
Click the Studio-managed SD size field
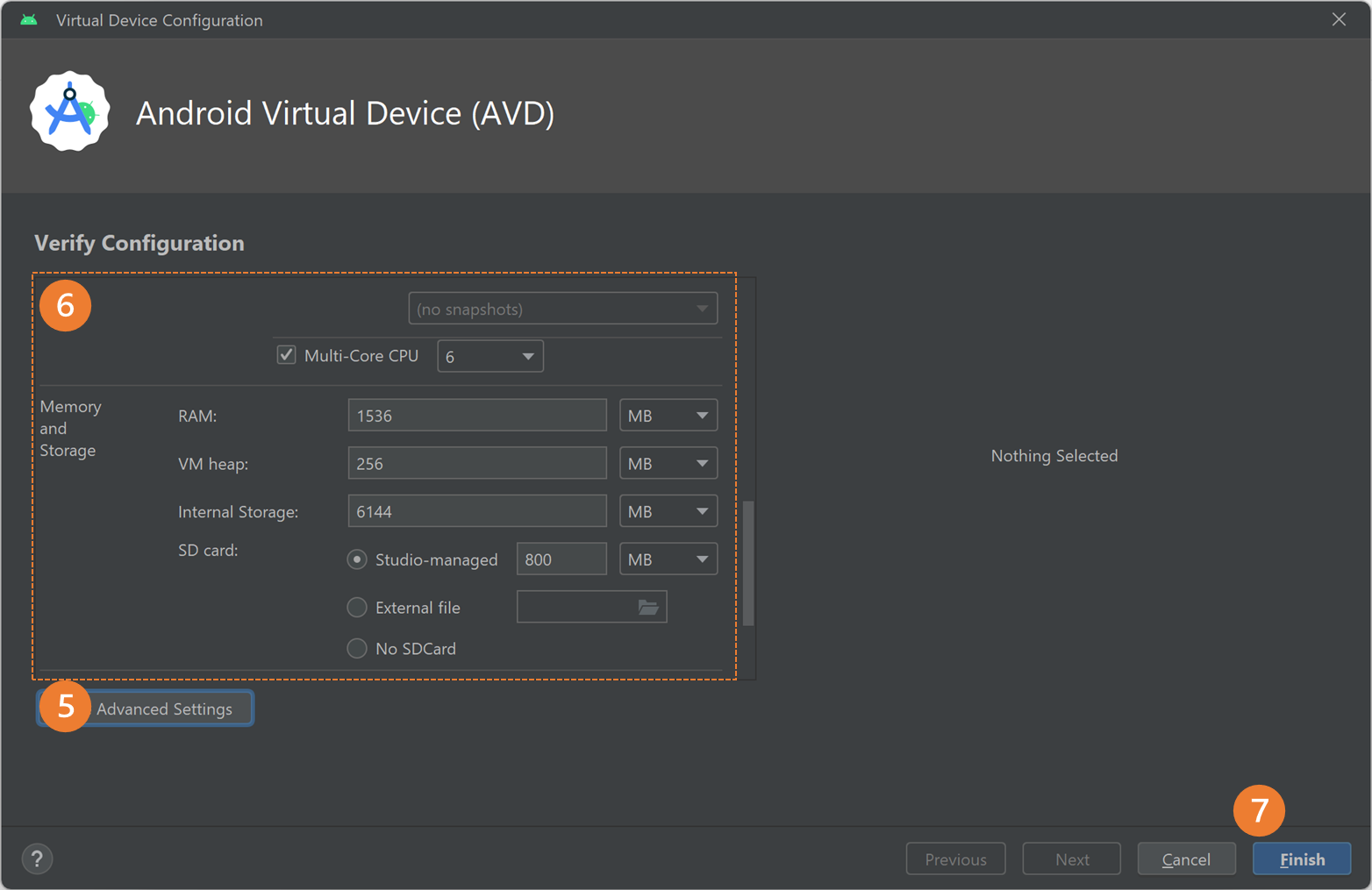pos(561,559)
